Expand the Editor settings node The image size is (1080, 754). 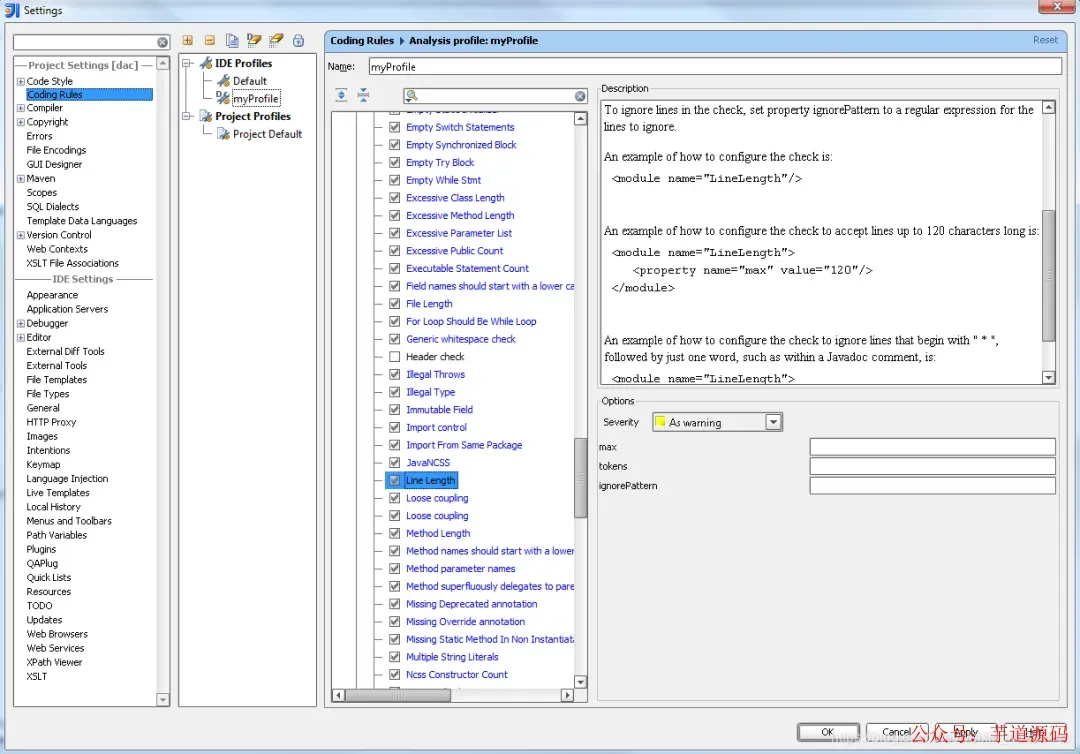[x=21, y=337]
